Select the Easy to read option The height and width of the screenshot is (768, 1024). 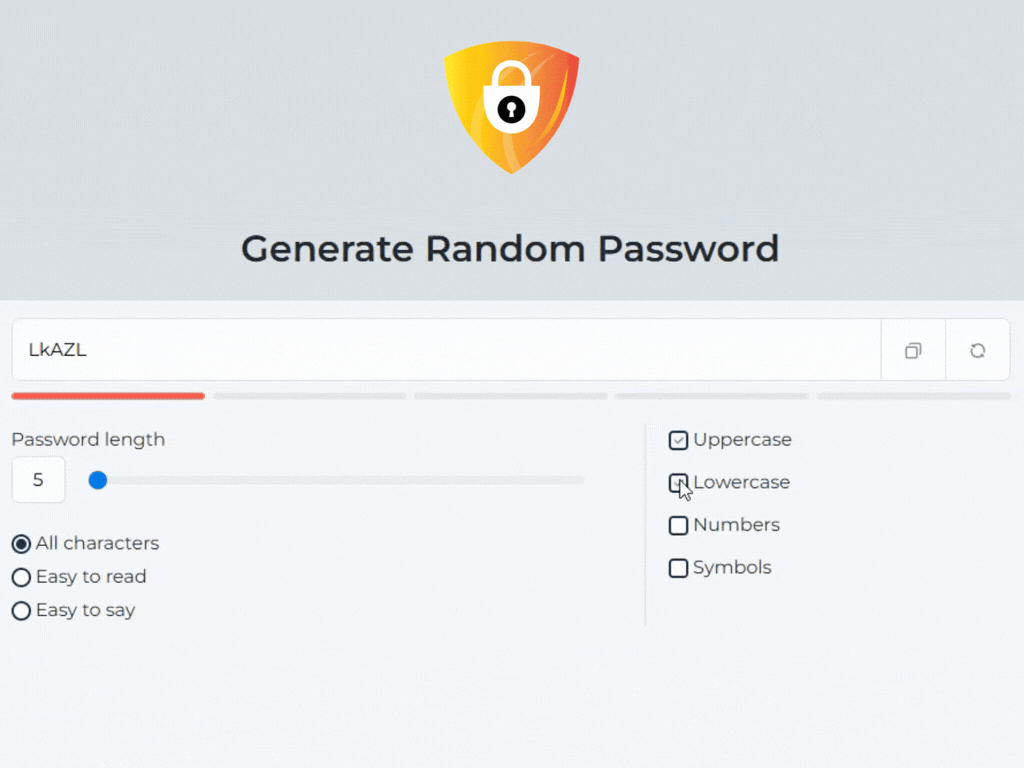coord(21,577)
